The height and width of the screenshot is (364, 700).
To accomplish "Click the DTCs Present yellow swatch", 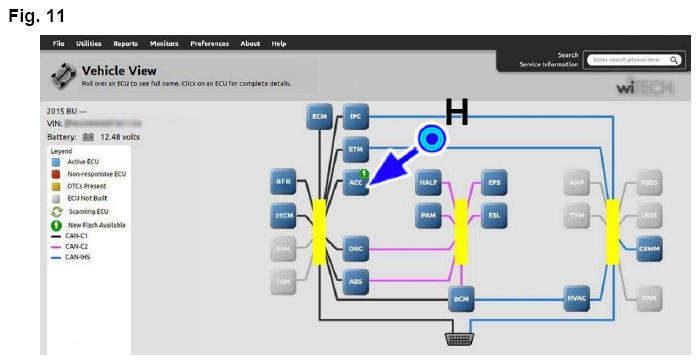I will [x=56, y=186].
